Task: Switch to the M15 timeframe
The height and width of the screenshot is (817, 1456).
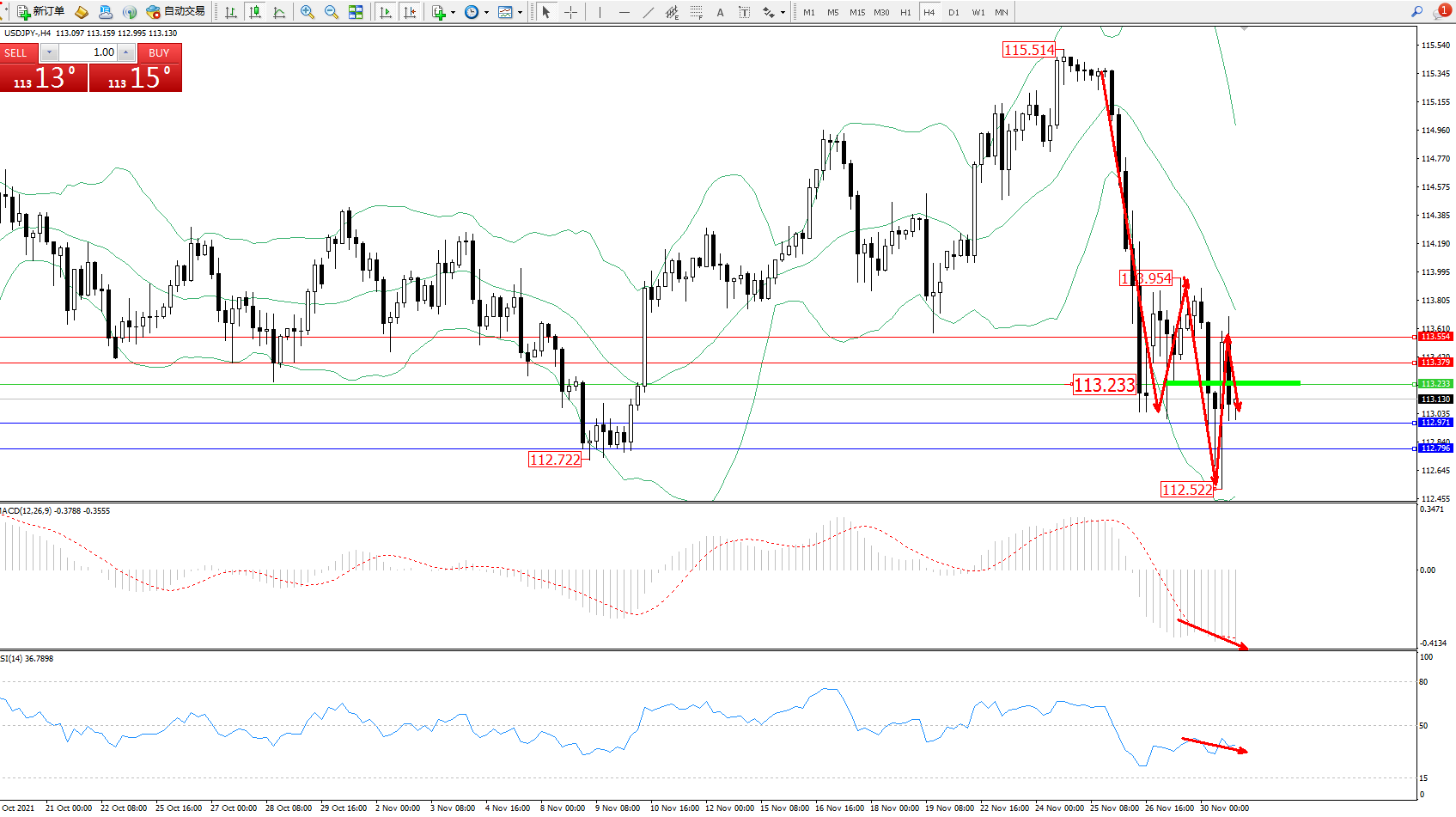Action: [x=857, y=12]
